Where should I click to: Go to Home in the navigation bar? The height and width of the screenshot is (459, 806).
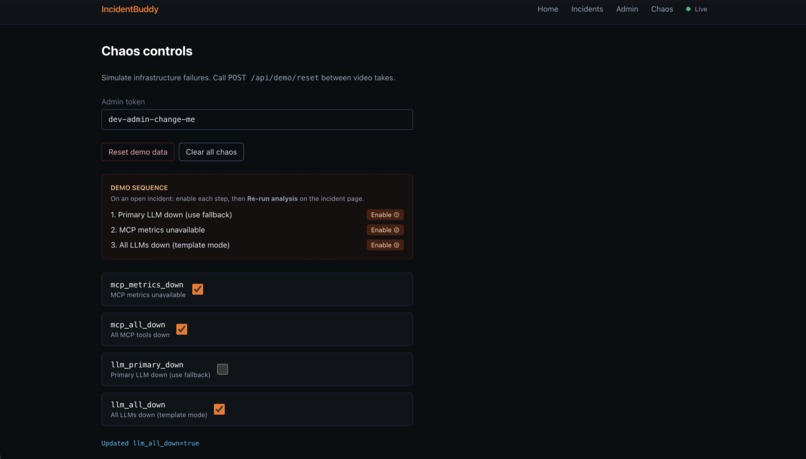(x=547, y=9)
